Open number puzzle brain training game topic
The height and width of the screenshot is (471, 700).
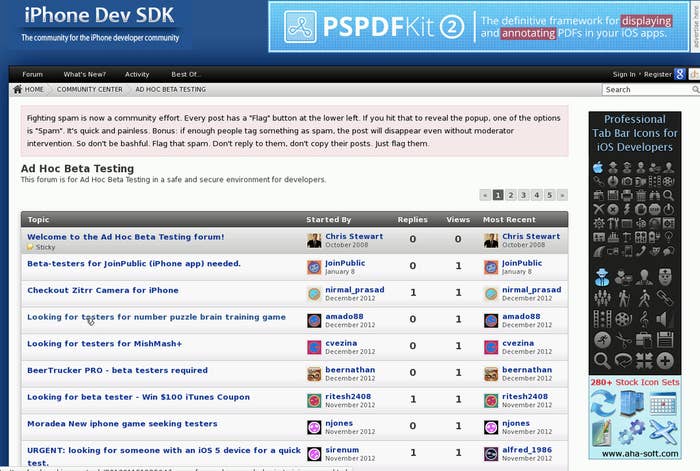point(156,317)
